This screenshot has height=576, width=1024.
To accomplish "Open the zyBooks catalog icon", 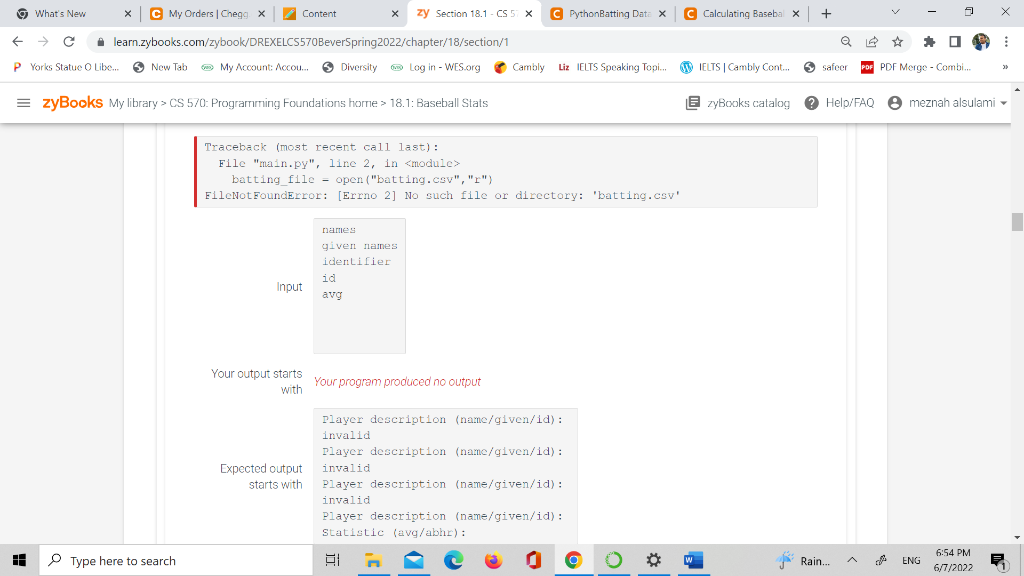I will coord(693,103).
